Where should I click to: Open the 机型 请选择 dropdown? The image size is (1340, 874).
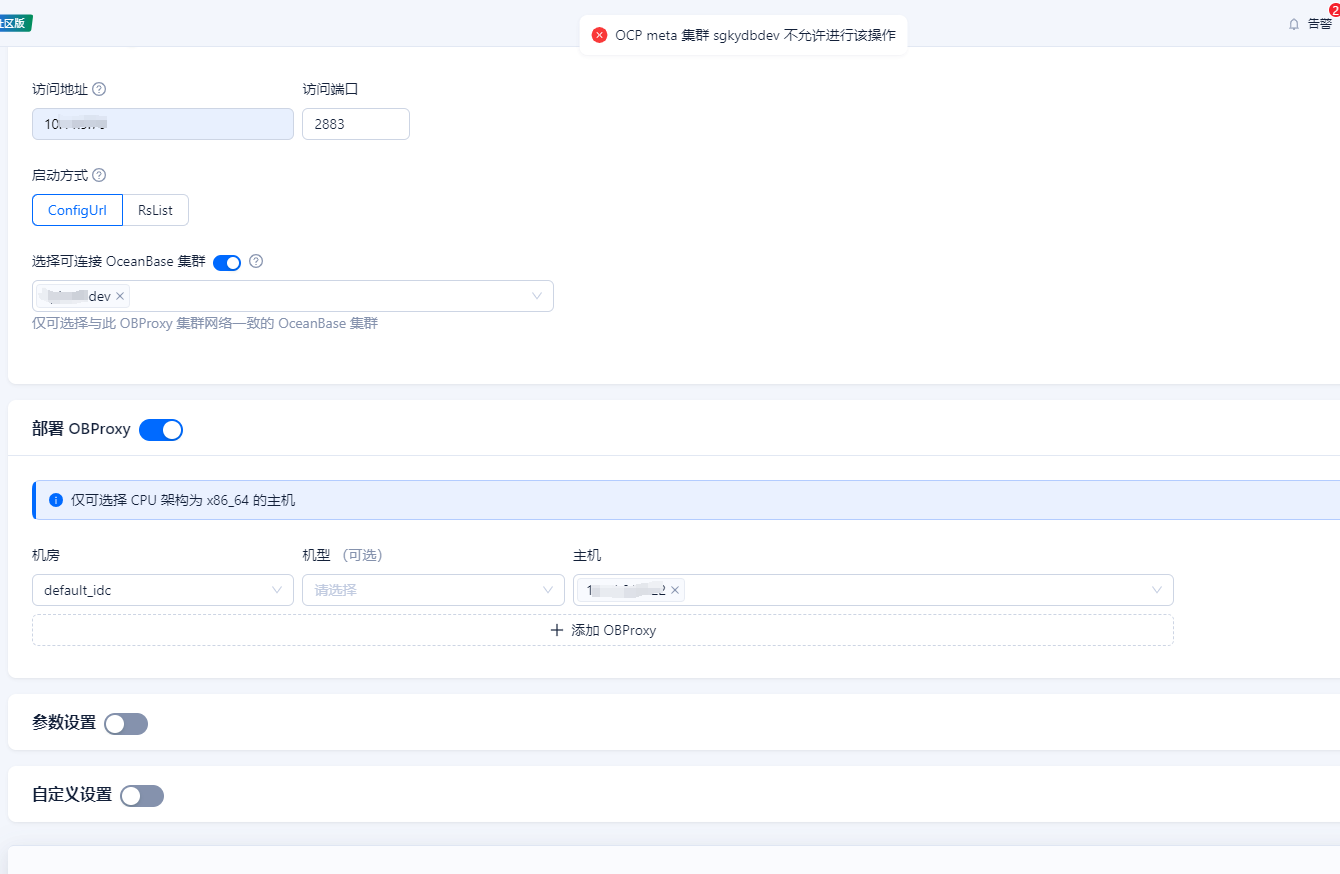(x=433, y=590)
